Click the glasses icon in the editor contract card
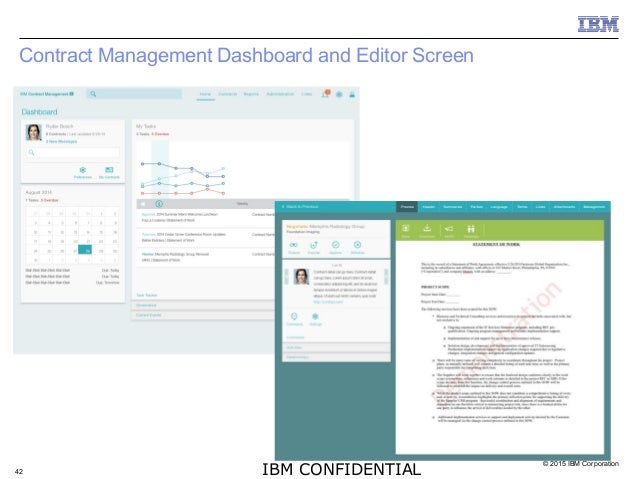Viewport: 638px width, 479px height. [293, 245]
